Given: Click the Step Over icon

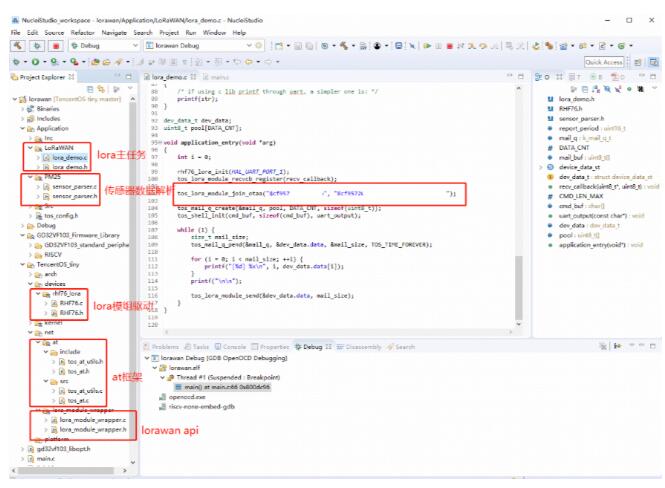Looking at the screenshot, I should pos(483,46).
